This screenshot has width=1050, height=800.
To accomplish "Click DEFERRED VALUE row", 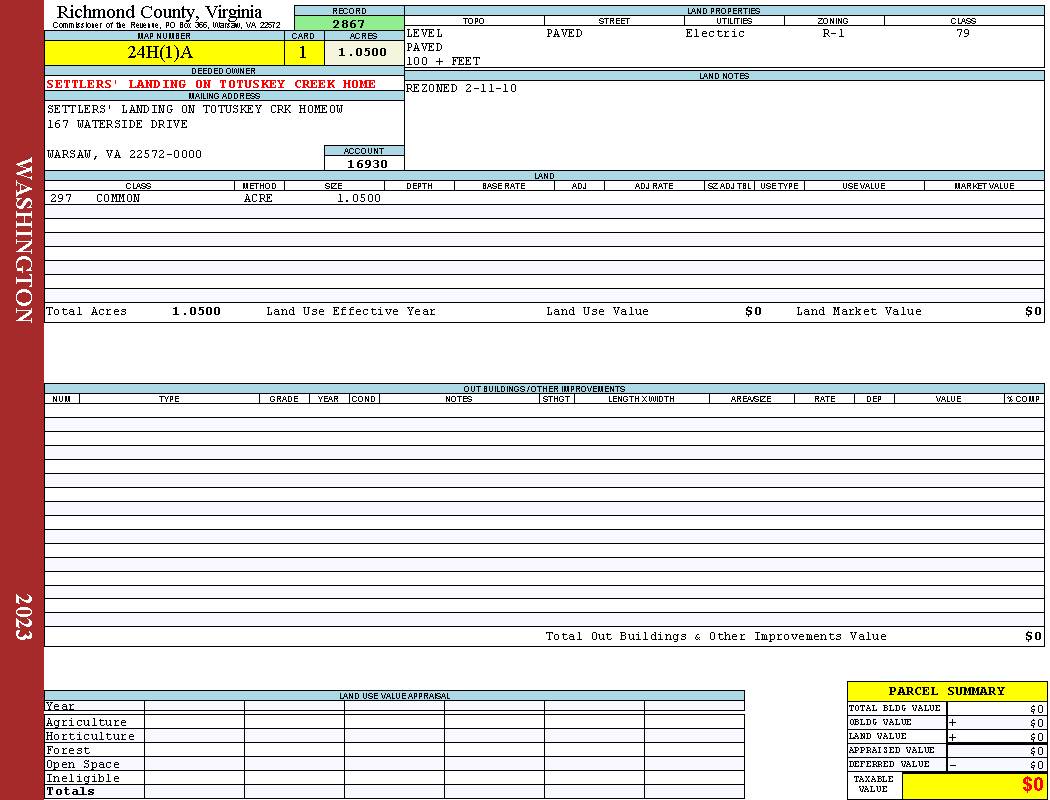I will [946, 765].
